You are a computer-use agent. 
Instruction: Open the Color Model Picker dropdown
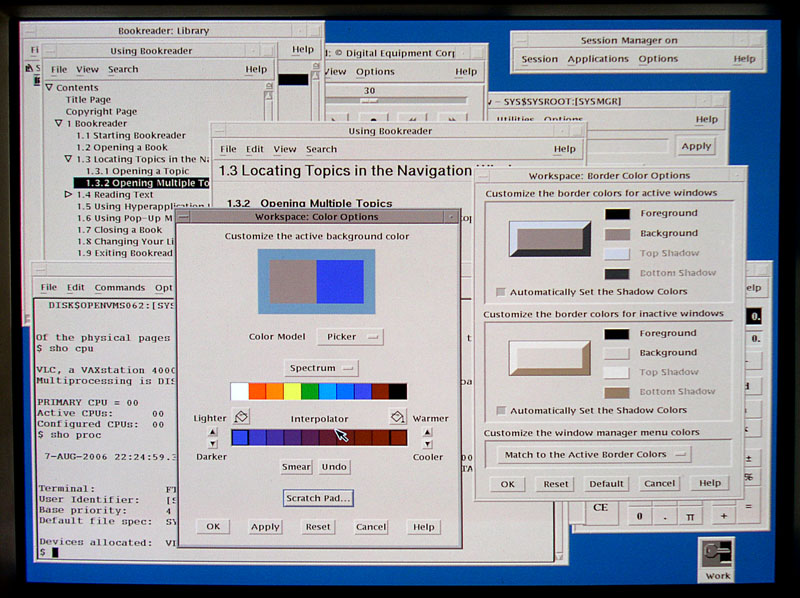[349, 337]
